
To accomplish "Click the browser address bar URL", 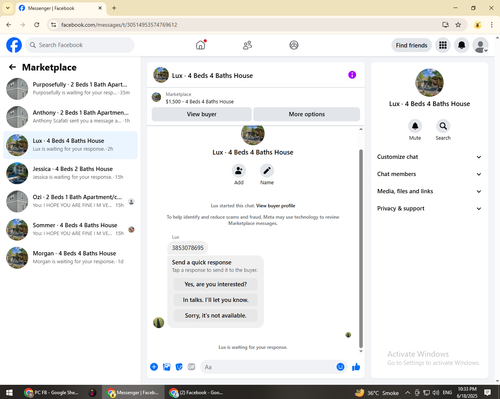I will click(119, 25).
